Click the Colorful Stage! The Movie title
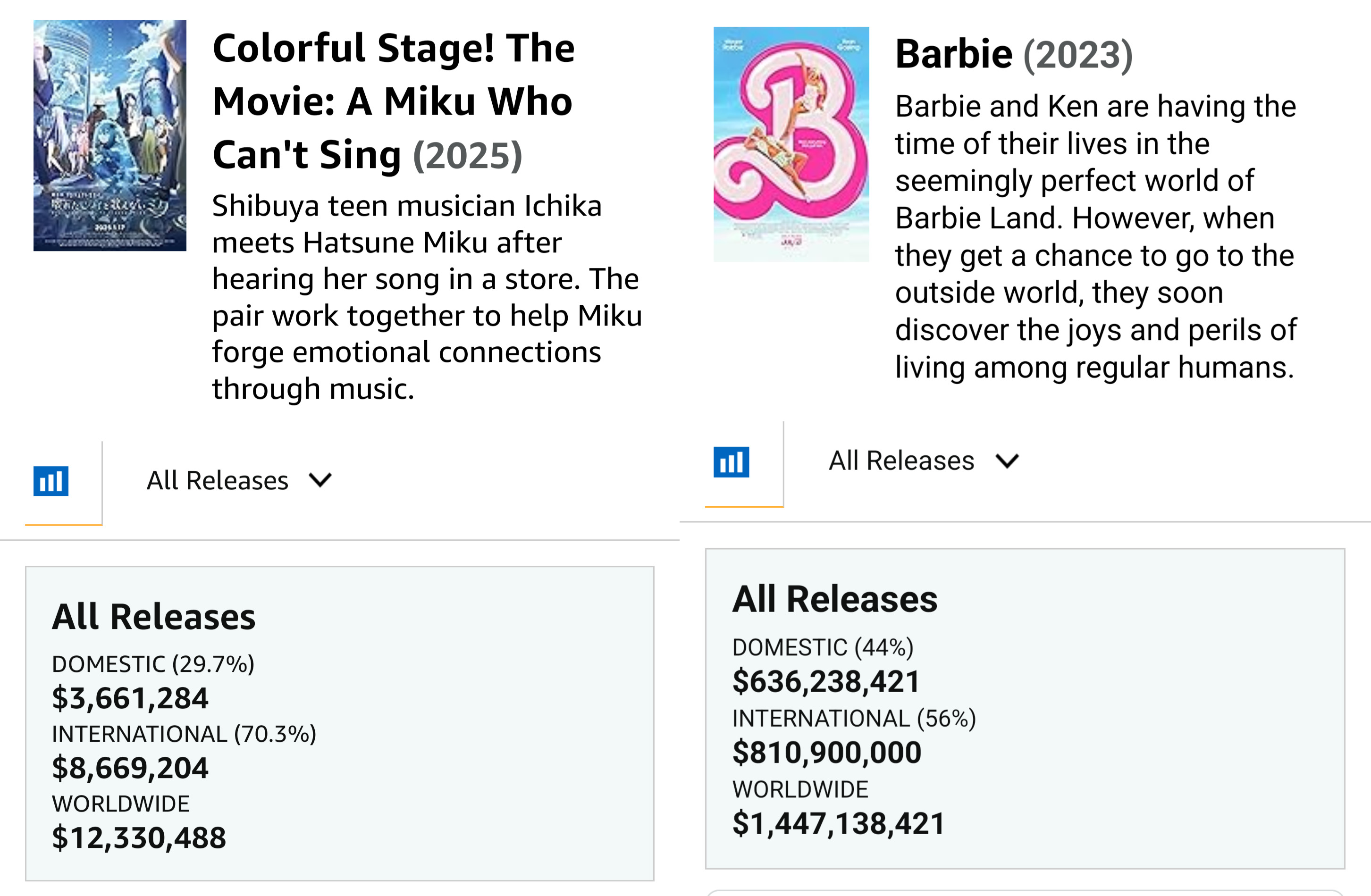This screenshot has height=896, width=1371. tap(393, 101)
